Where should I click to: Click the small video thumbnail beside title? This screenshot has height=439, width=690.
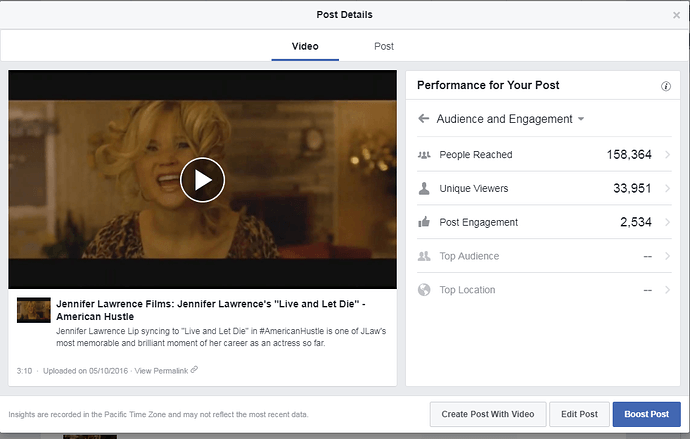pos(33,310)
